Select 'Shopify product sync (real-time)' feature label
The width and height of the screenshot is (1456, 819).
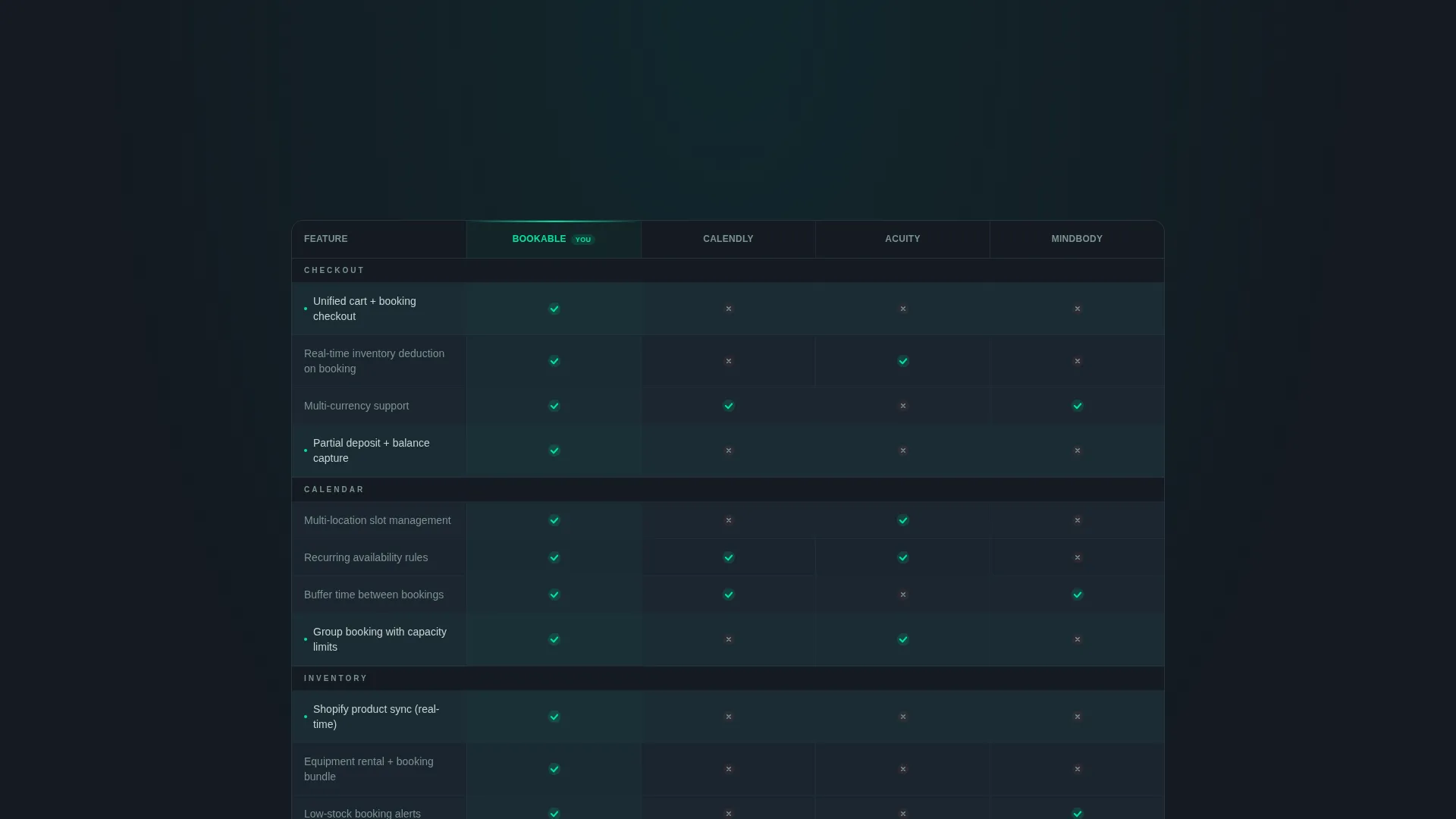pos(376,717)
